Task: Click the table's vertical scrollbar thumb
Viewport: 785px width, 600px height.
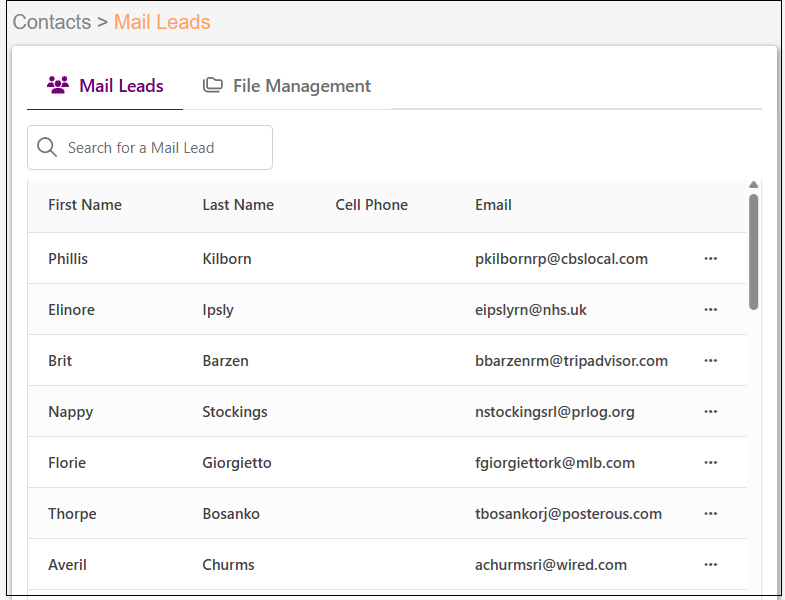Action: [753, 252]
